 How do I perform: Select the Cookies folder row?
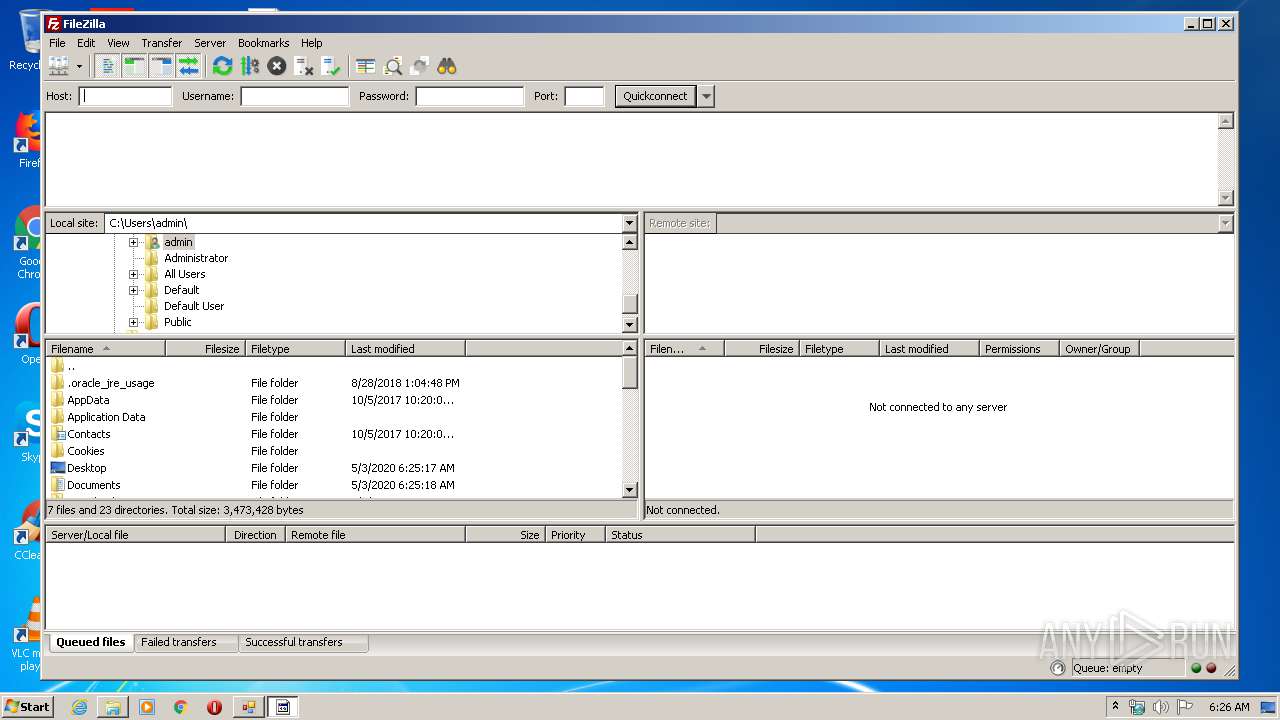[334, 451]
